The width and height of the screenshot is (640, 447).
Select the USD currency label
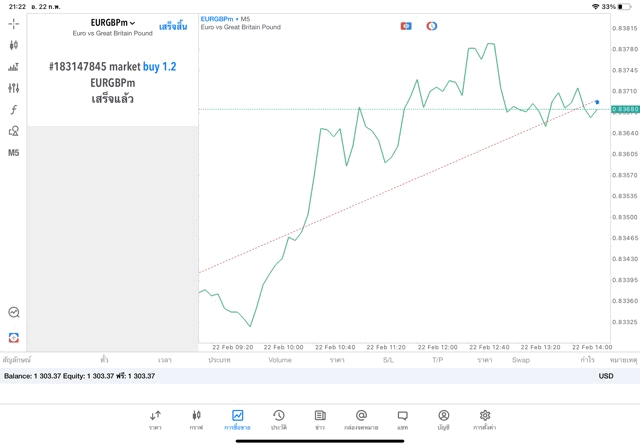(x=606, y=376)
